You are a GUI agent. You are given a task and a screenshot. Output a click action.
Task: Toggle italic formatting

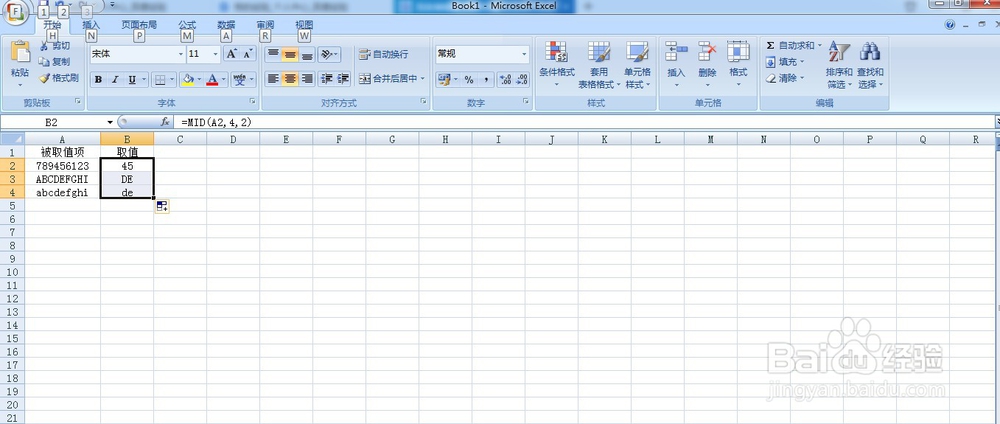[115, 80]
